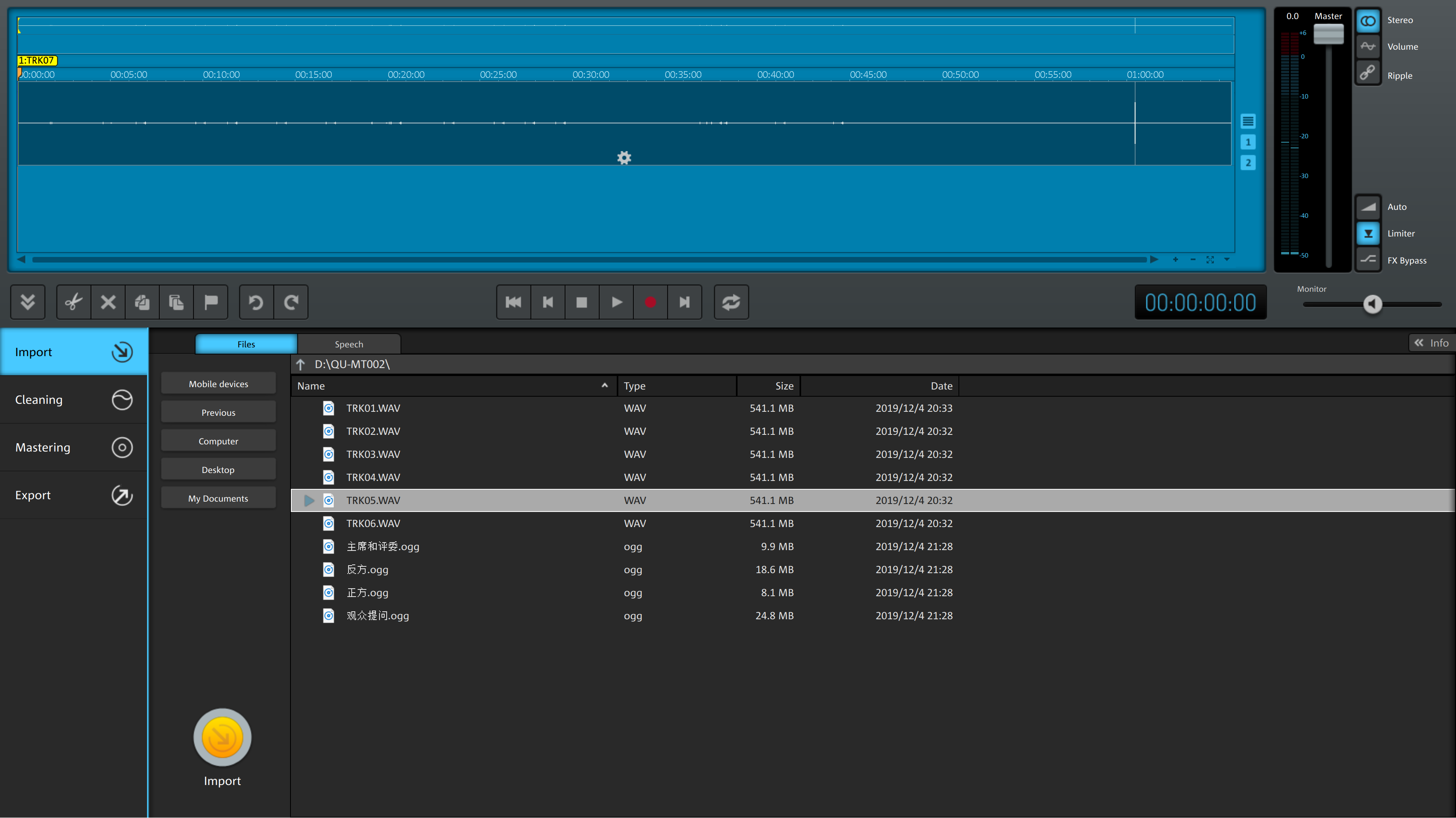Click the undo arrow icon
Image resolution: width=1456 pixels, height=818 pixels.
[256, 302]
